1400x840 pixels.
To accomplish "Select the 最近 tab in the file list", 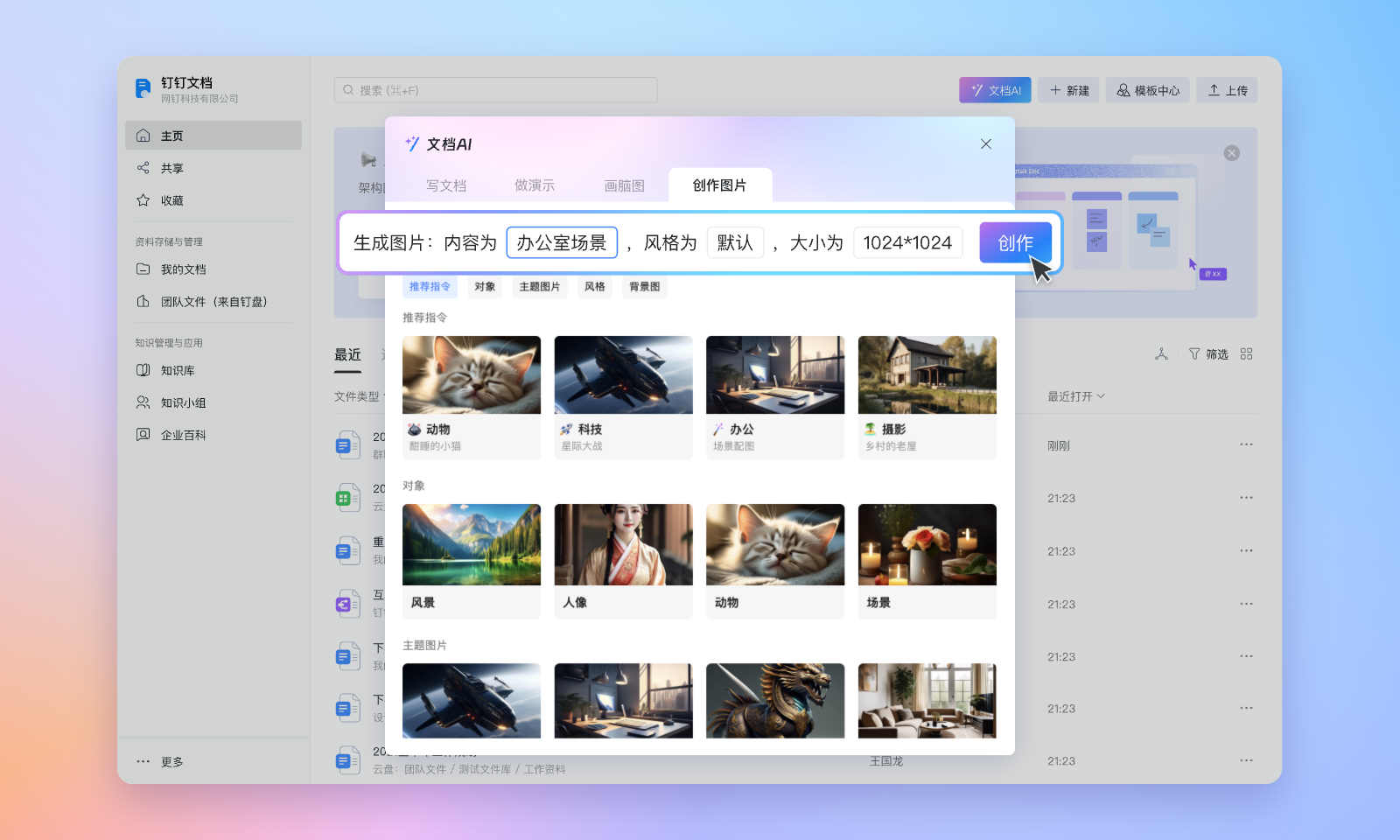I will pyautogui.click(x=347, y=354).
